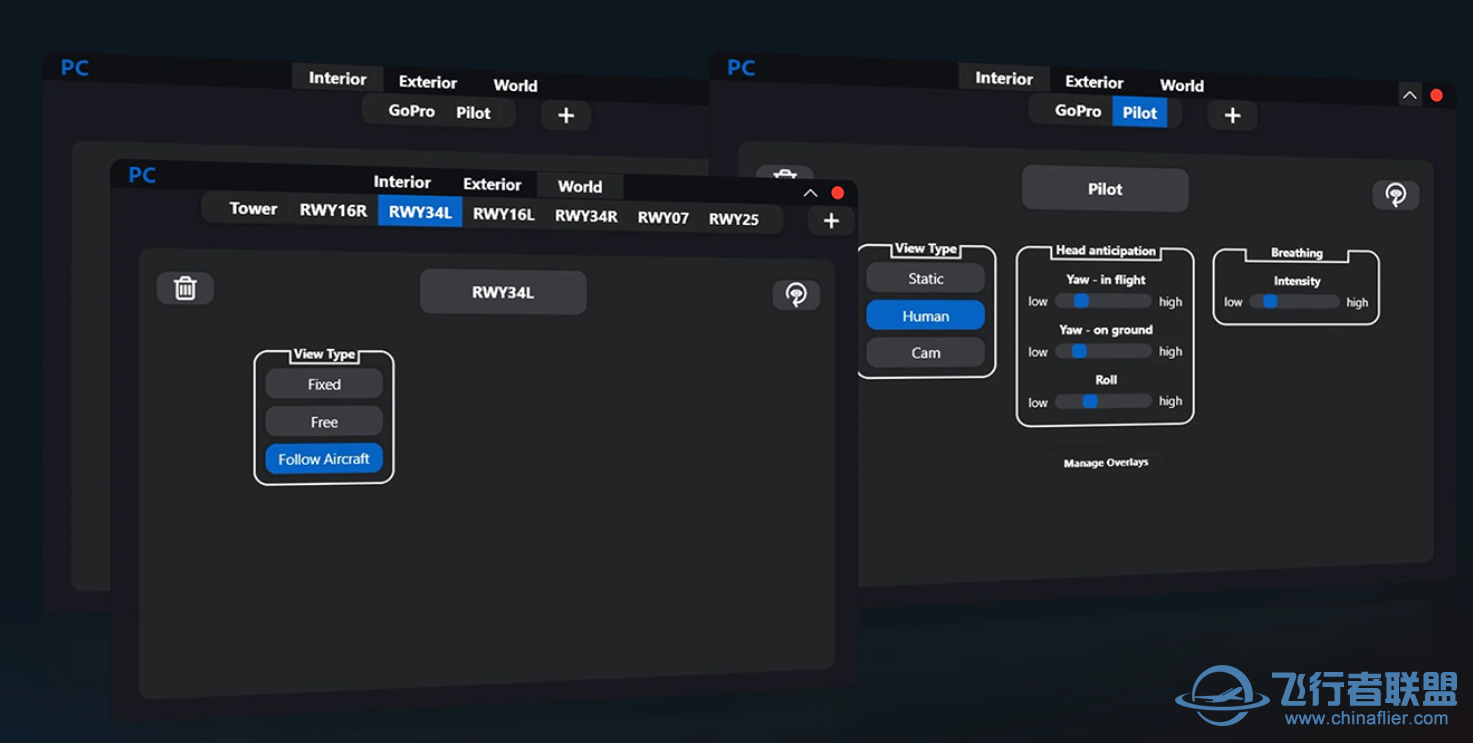Screen dimensions: 1473x743
Task: Select GoPro camera in the back-left window
Action: tap(412, 111)
